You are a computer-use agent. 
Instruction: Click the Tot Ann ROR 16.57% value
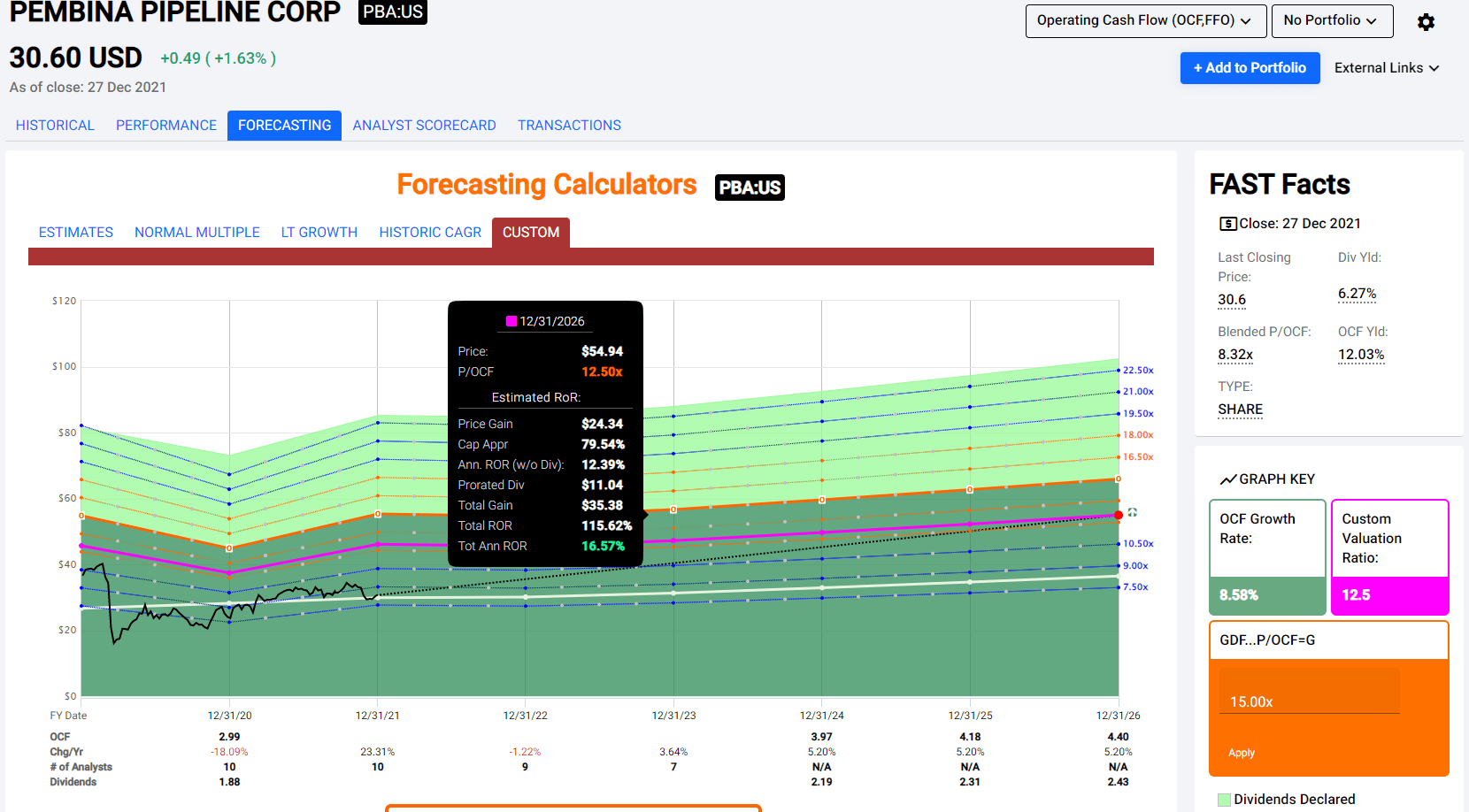603,547
